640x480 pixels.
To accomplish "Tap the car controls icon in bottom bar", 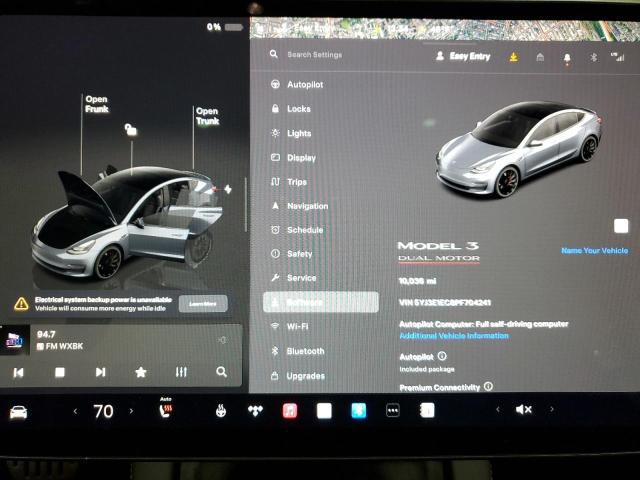I will (18, 412).
